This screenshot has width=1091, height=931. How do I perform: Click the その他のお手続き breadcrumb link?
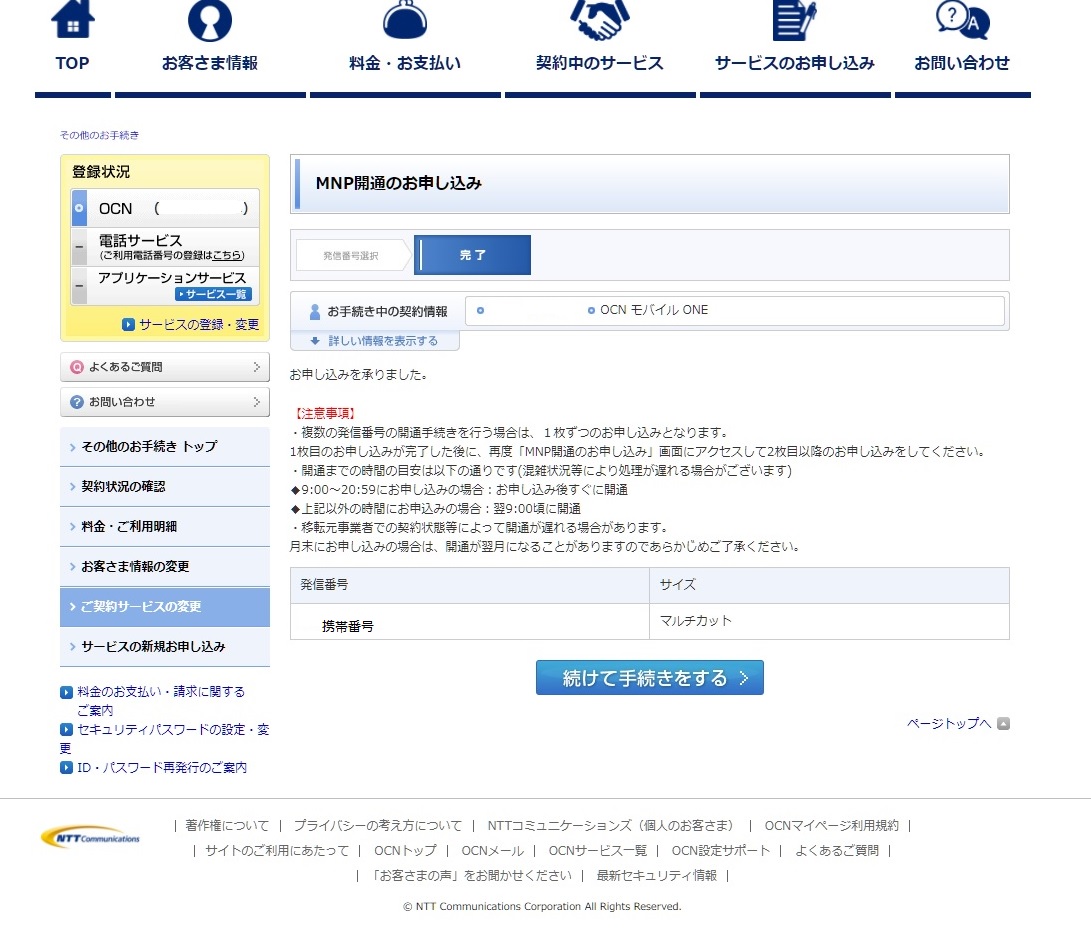pyautogui.click(x=99, y=135)
